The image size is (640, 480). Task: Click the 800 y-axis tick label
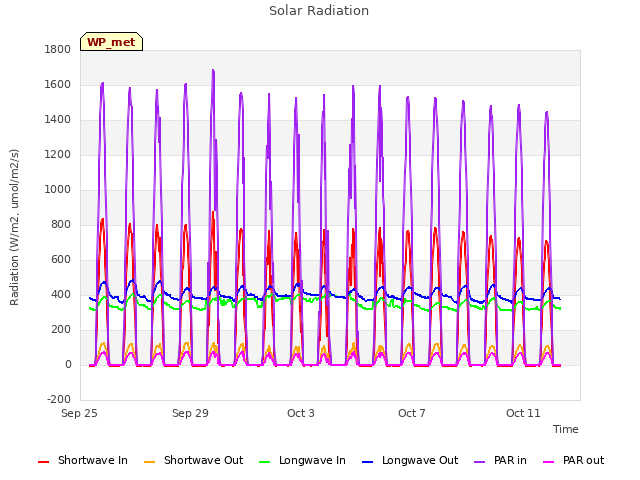click(61, 224)
